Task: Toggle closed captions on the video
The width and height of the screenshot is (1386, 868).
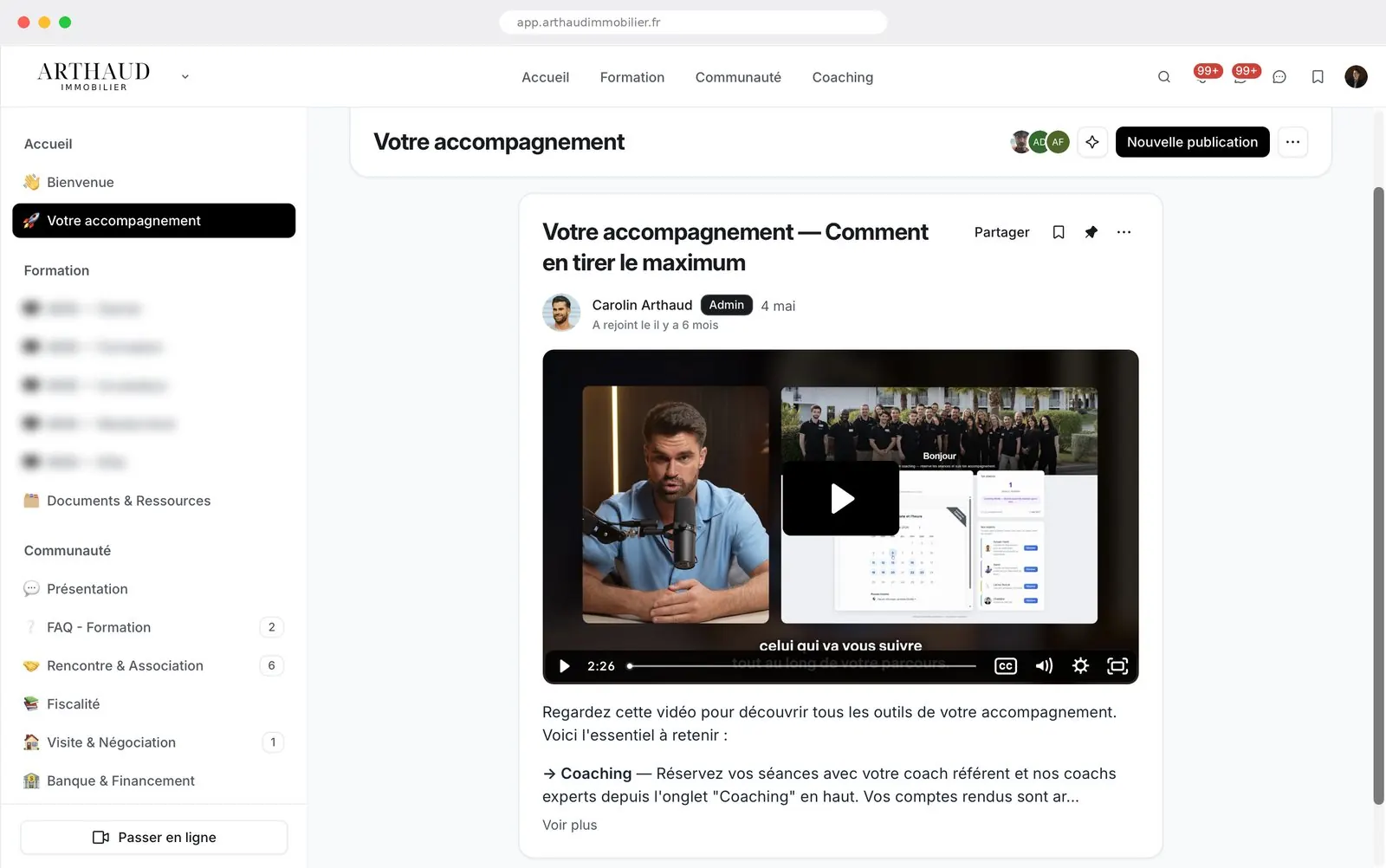Action: point(1006,666)
